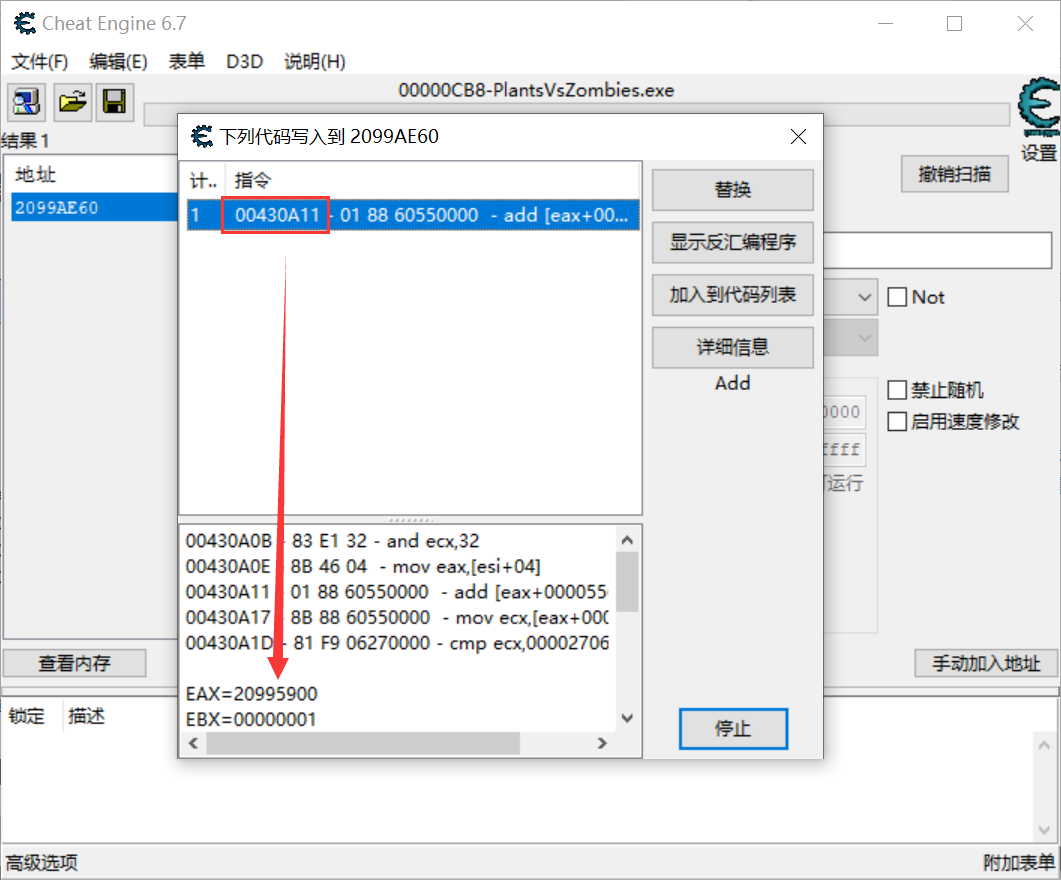Viewport: 1061px width, 880px height.
Task: Click the 加入到代码列表 button
Action: click(x=733, y=295)
